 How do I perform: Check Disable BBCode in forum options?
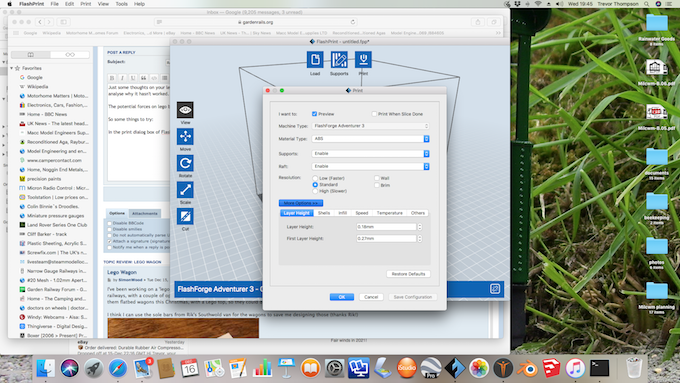pyautogui.click(x=109, y=223)
